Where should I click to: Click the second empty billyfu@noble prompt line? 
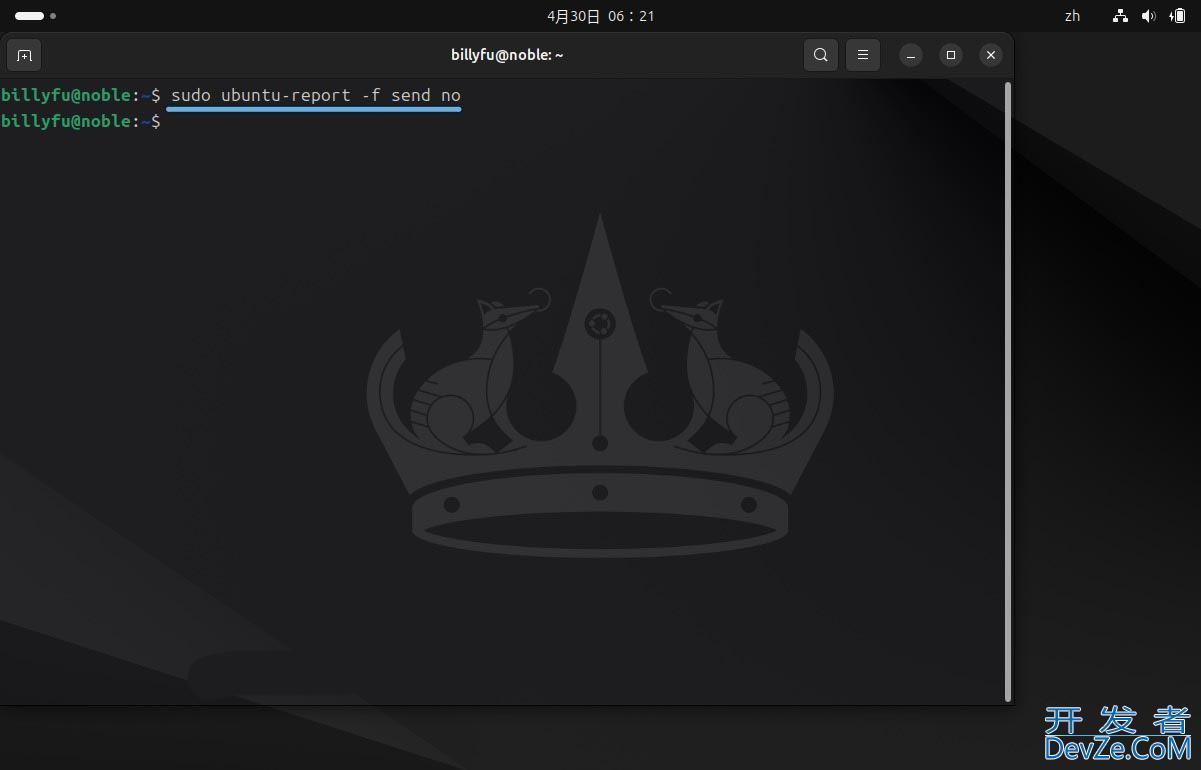80,121
